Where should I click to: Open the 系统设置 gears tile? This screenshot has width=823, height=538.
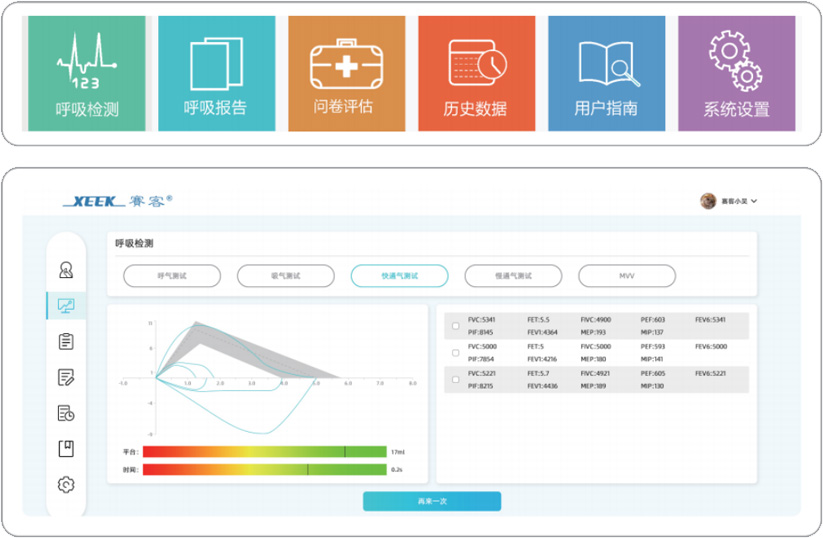click(x=736, y=73)
